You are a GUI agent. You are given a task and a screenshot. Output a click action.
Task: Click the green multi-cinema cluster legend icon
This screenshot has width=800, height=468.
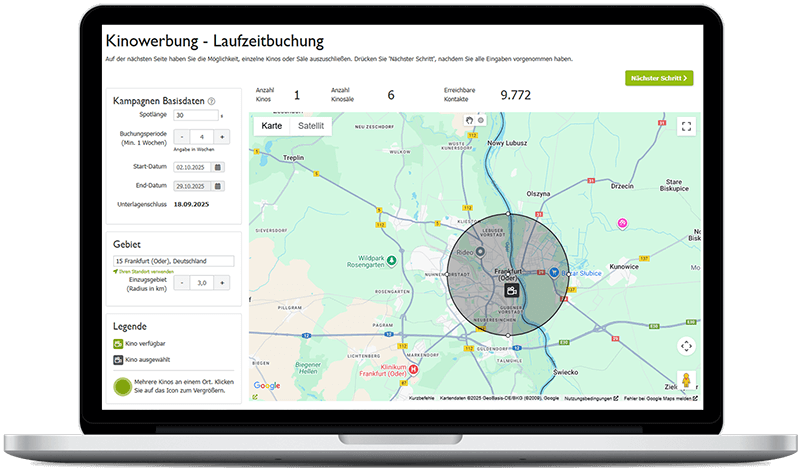point(122,386)
